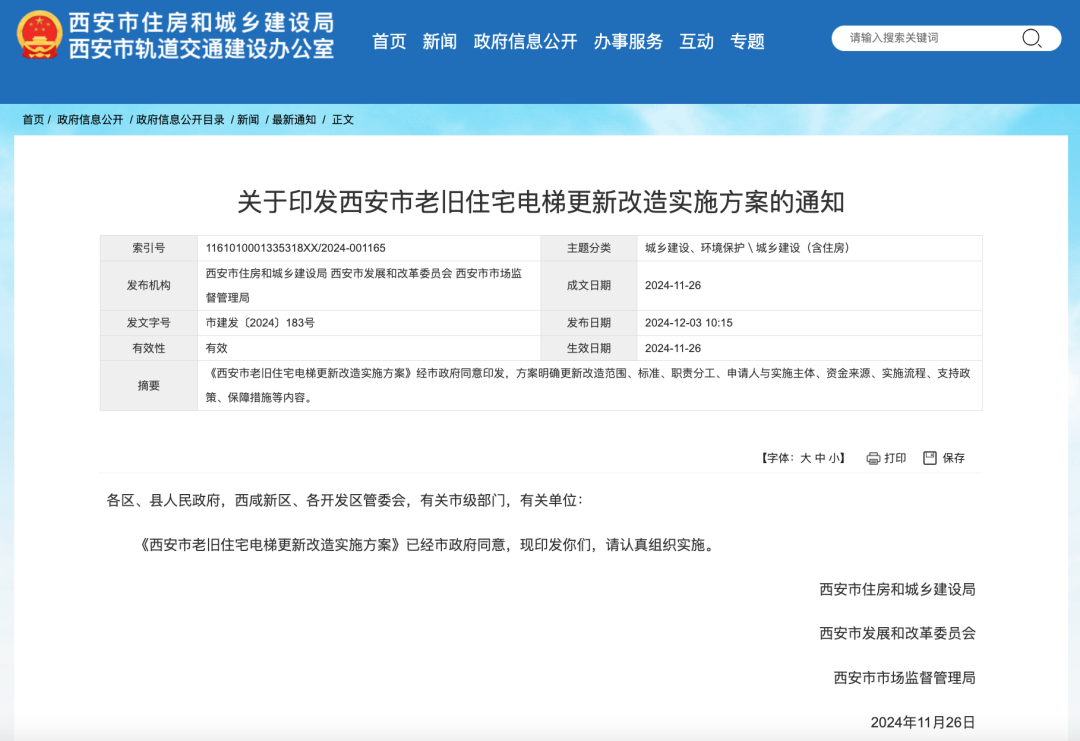Screen dimensions: 1080x741
Task: Click the 主题分类 label cell
Action: [x=589, y=248]
